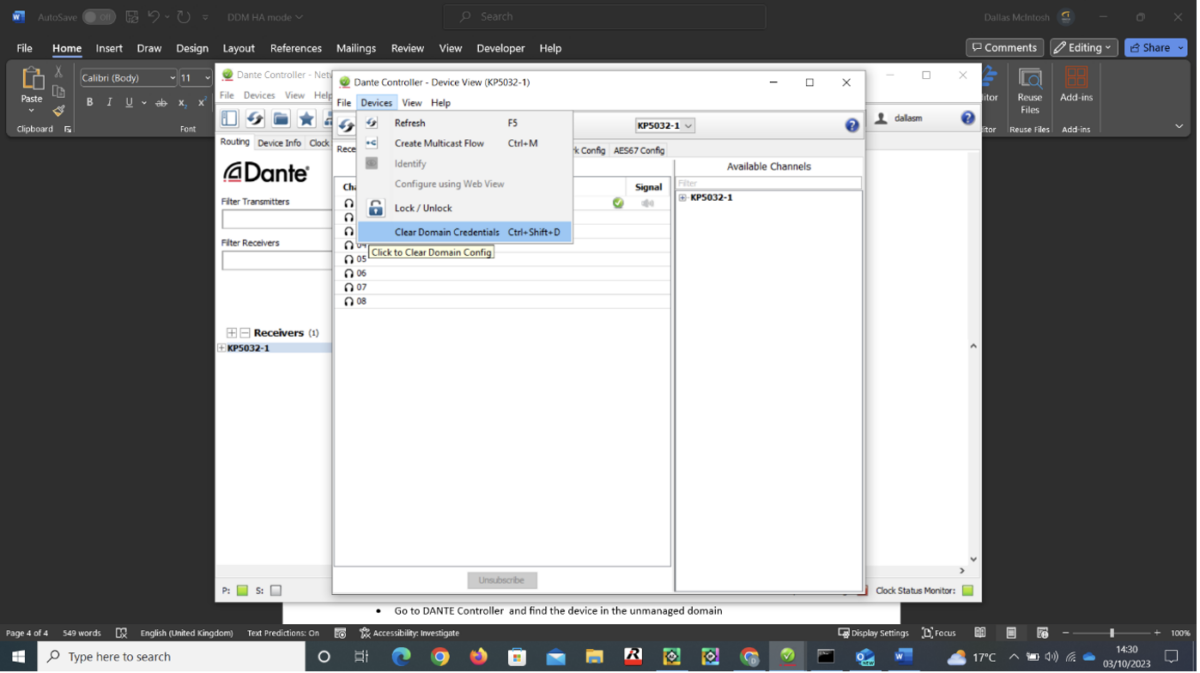Open the Load Preset folder icon

(279, 118)
